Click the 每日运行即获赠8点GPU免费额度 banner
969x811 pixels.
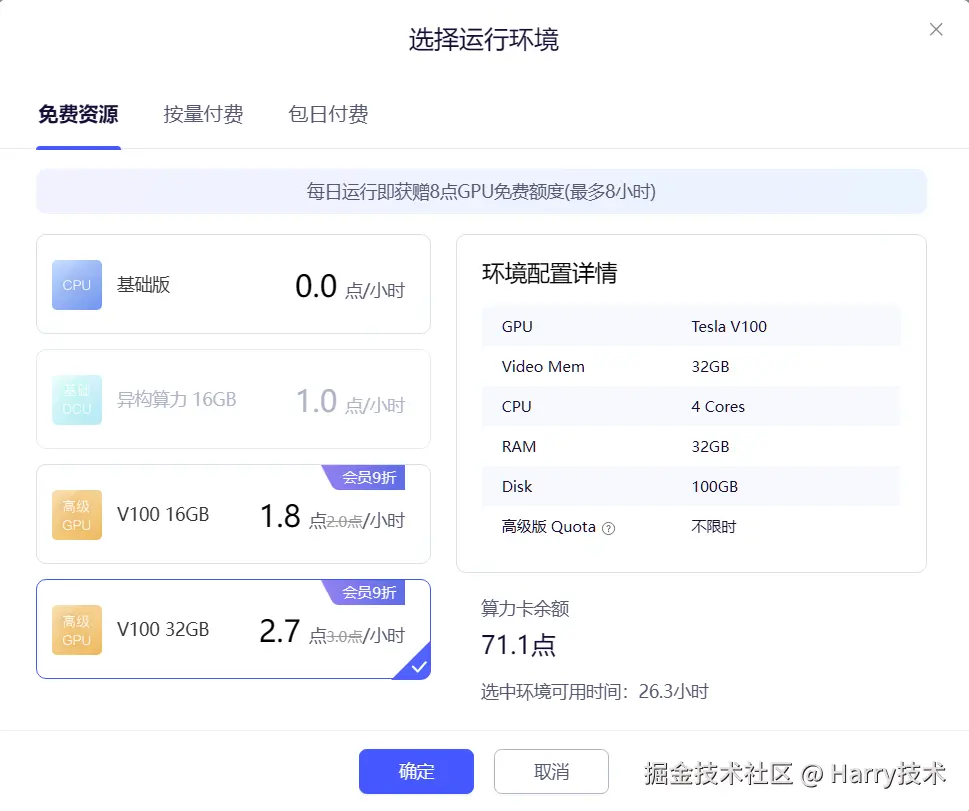[481, 192]
